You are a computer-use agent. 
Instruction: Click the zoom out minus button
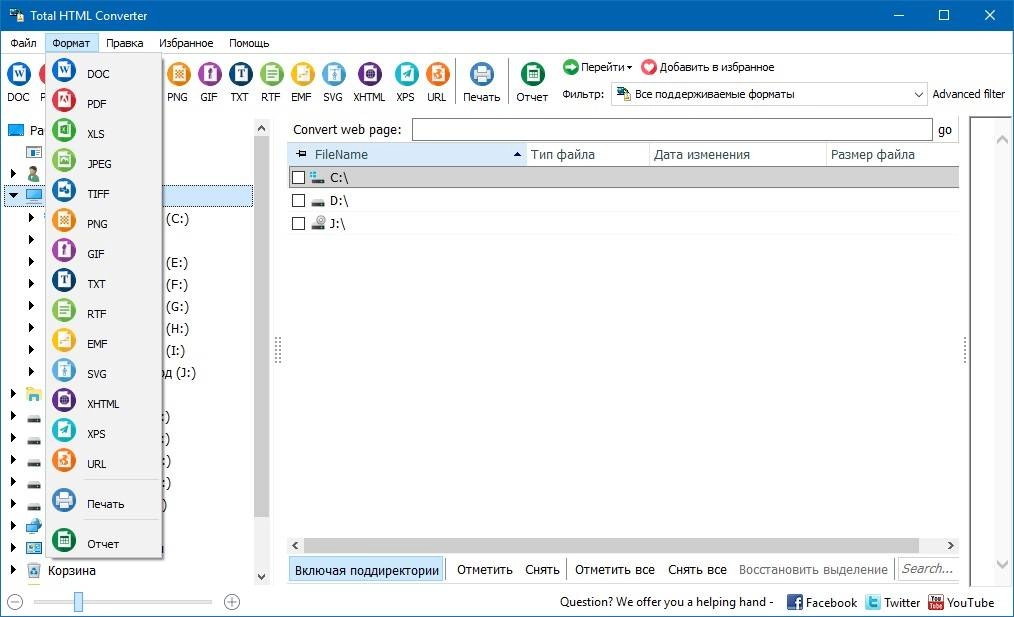click(x=16, y=602)
